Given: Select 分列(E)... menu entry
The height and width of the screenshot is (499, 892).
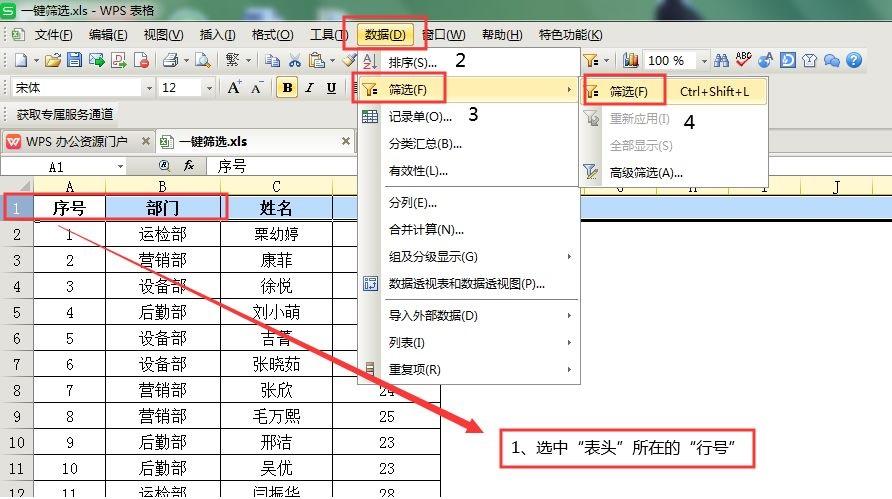Looking at the screenshot, I should 412,203.
